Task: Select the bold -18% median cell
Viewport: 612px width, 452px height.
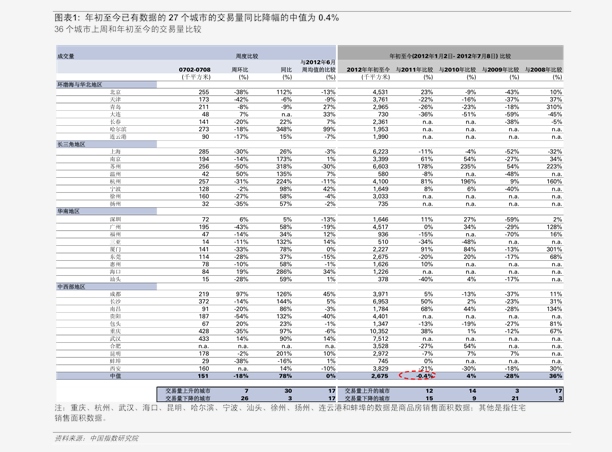Action: coord(241,376)
